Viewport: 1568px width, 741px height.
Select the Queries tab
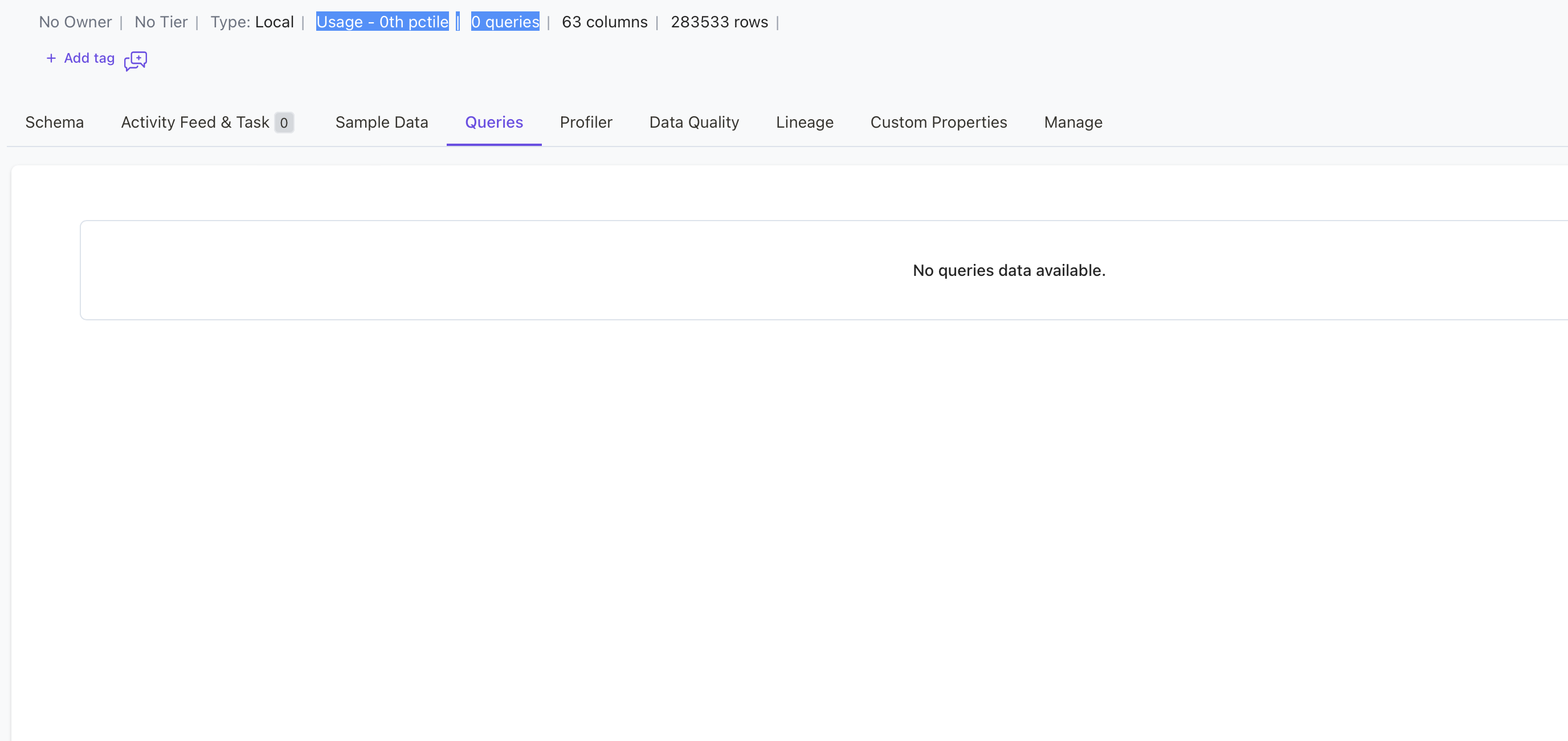point(493,123)
